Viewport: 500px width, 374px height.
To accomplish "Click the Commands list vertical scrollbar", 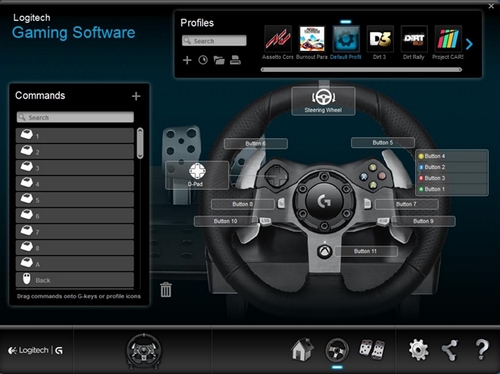I will (140, 143).
